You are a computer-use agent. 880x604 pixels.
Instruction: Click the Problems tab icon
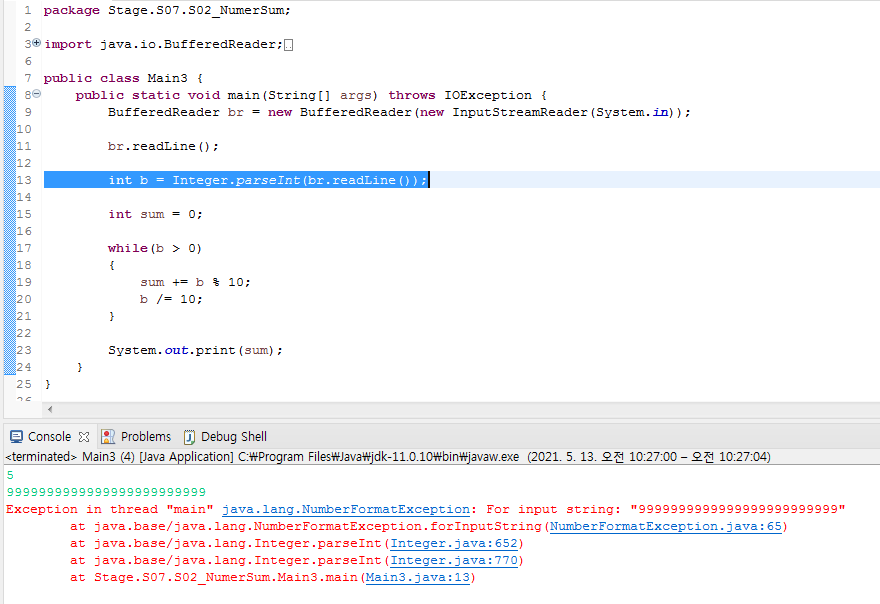108,437
